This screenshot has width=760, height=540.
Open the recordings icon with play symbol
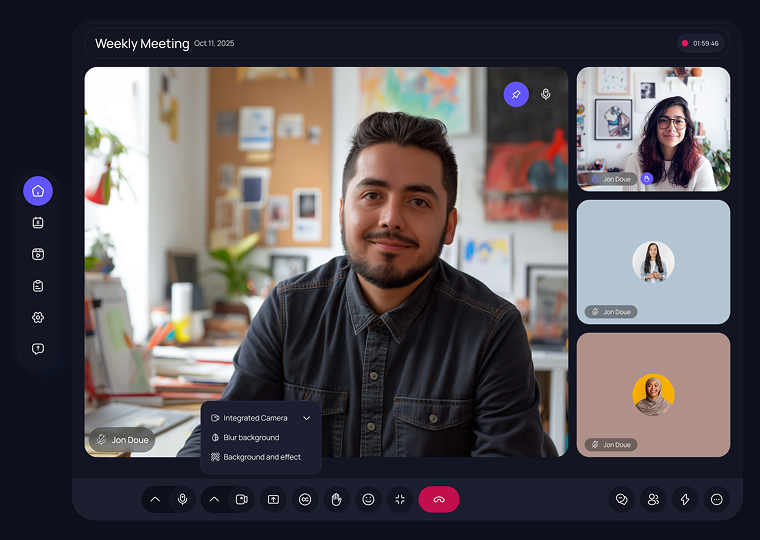point(38,254)
